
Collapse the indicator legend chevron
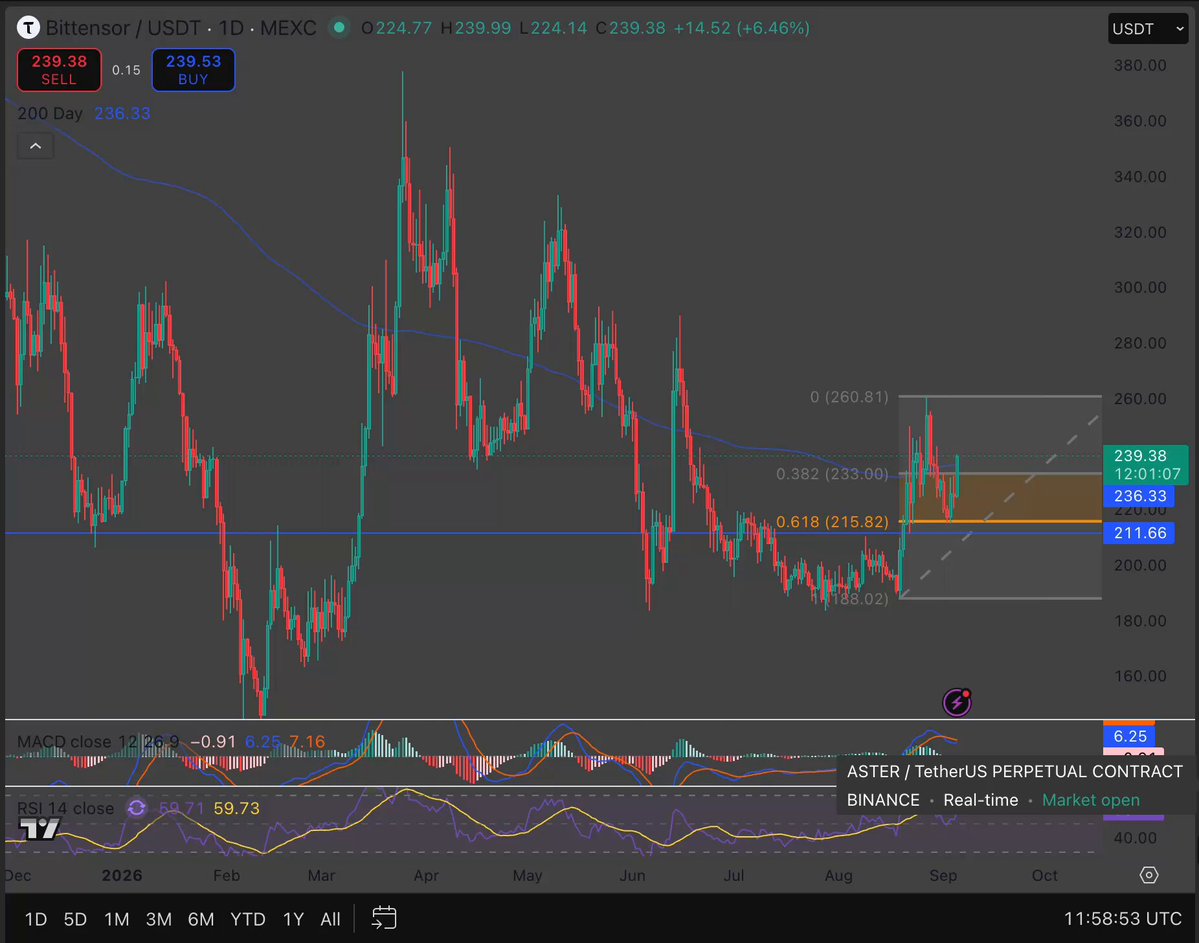pyautogui.click(x=35, y=146)
